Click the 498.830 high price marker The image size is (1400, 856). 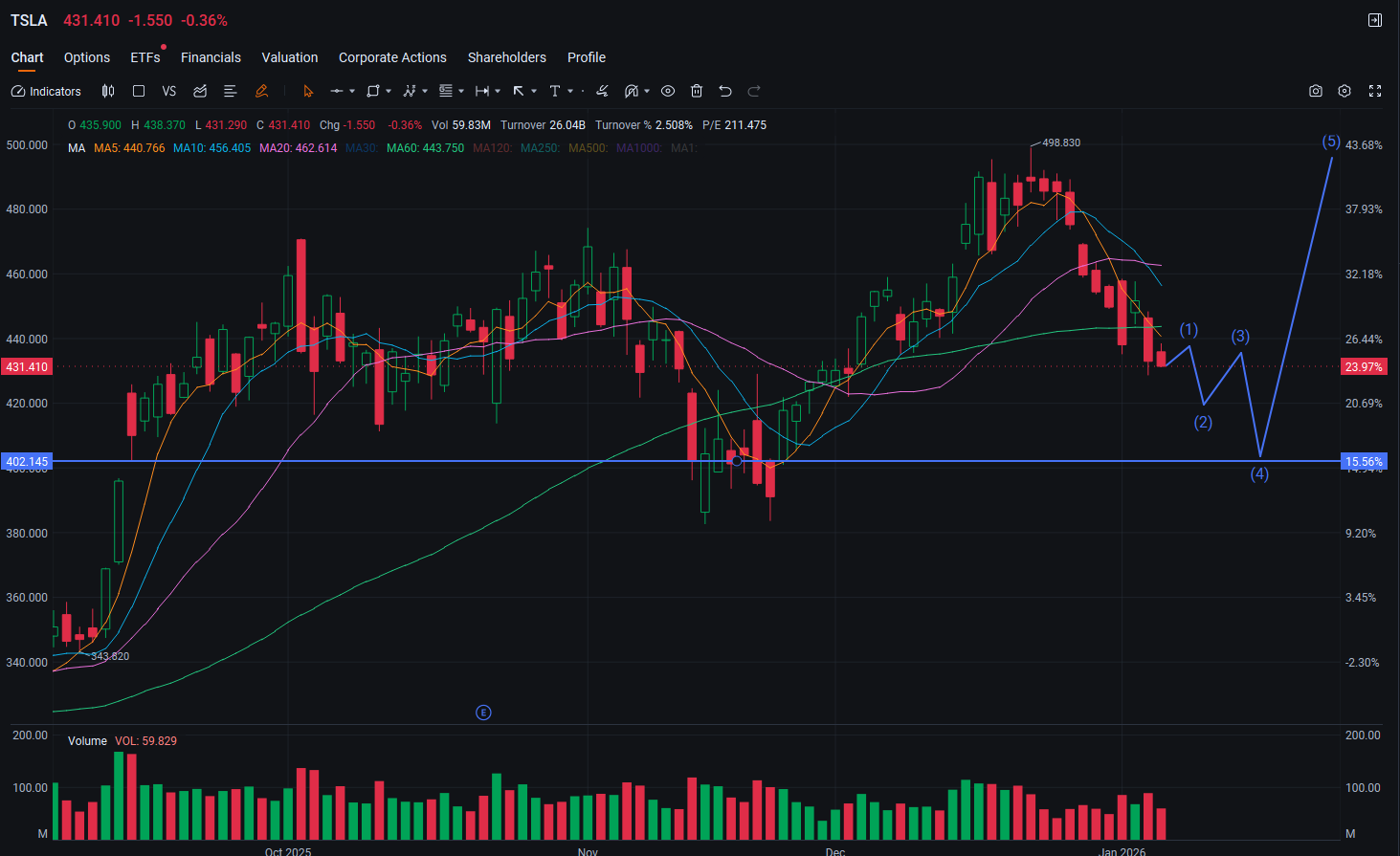click(1061, 143)
